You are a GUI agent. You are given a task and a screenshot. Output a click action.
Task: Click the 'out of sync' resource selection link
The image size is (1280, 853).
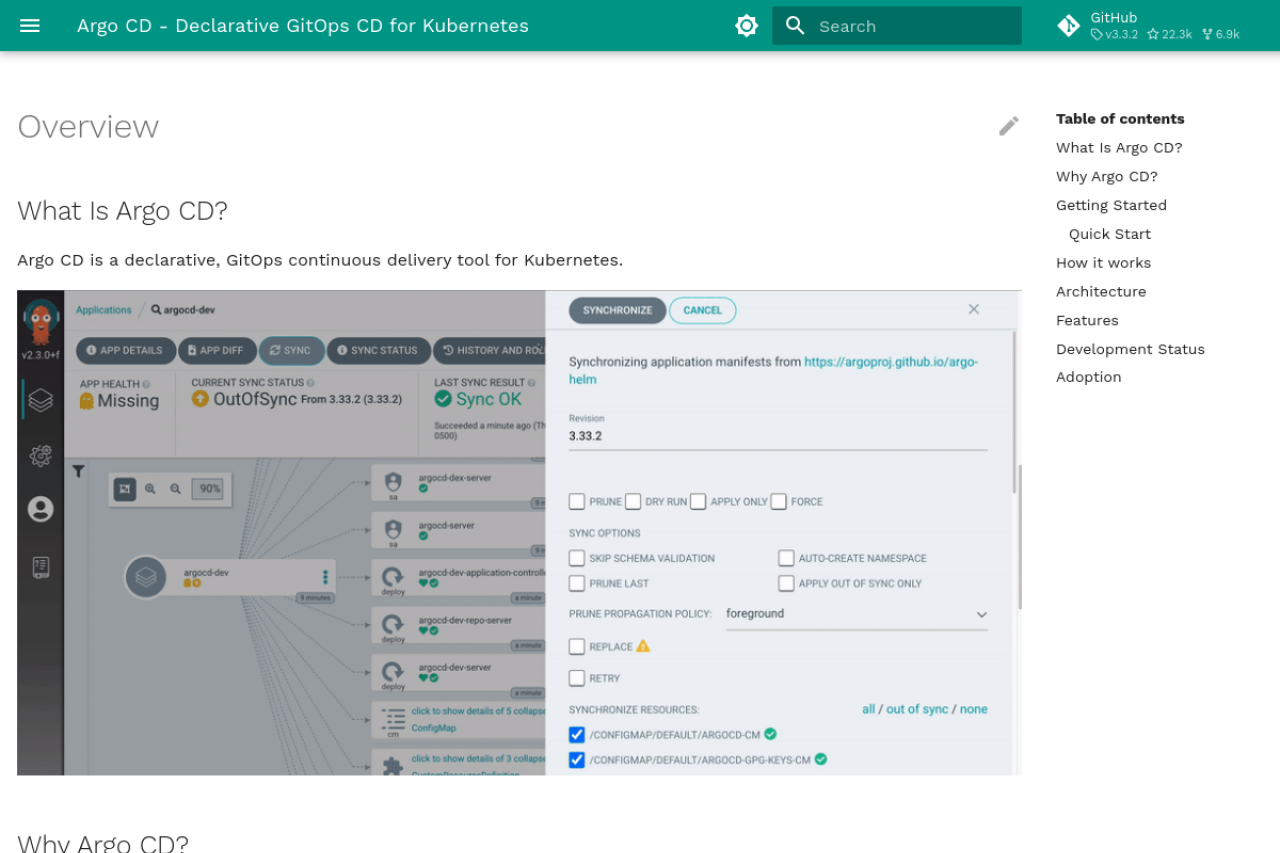(917, 709)
